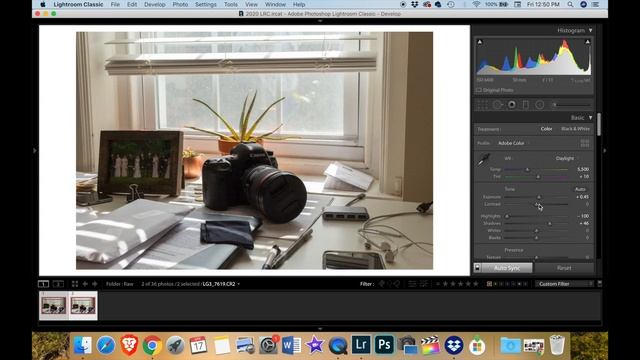The image size is (640, 360).
Task: Click the right panel scrollbar
Action: tap(599, 124)
